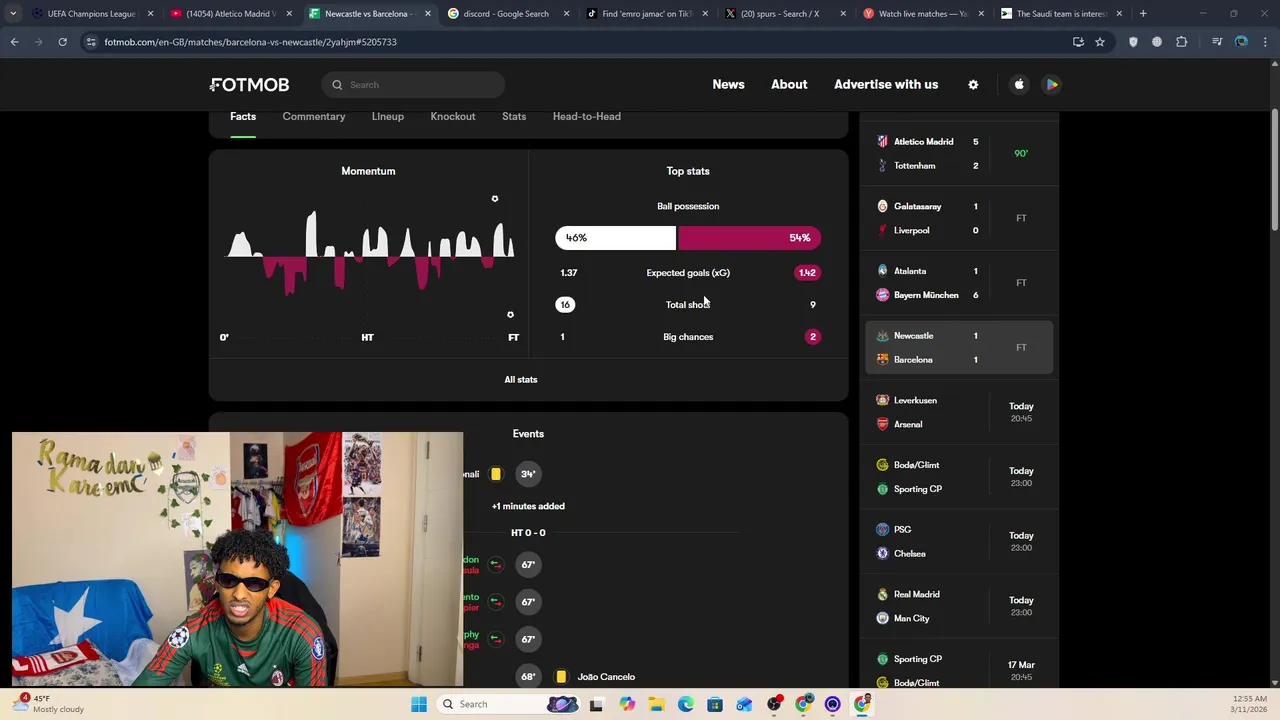Open the News page
The image size is (1280, 720).
(728, 85)
